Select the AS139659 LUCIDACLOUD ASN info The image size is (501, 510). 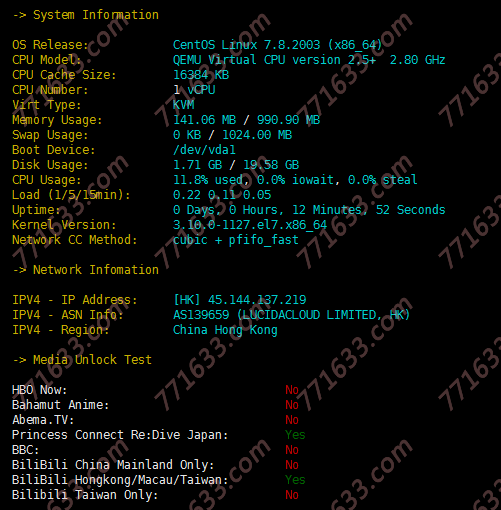[x=291, y=315]
